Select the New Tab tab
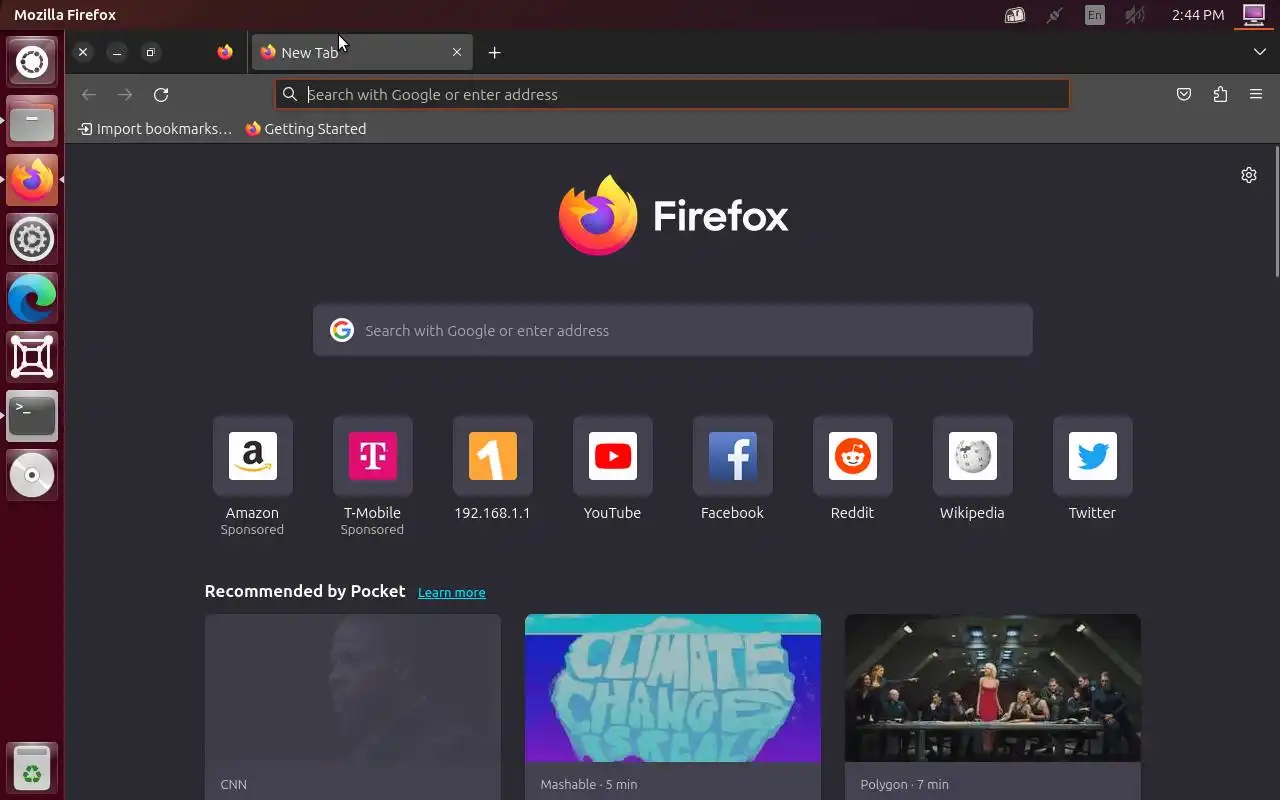Viewport: 1280px width, 800px height. (361, 52)
